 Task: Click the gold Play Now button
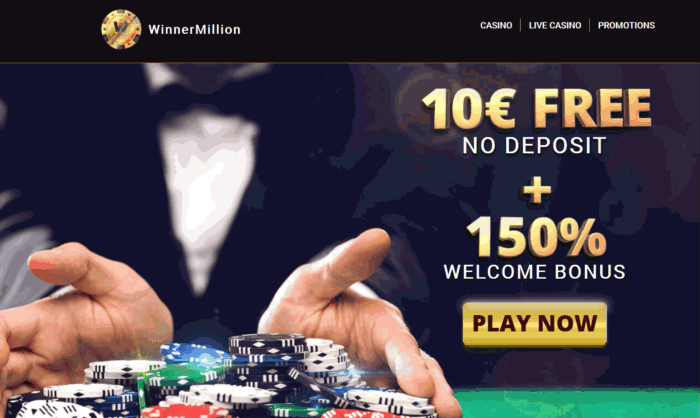(535, 324)
